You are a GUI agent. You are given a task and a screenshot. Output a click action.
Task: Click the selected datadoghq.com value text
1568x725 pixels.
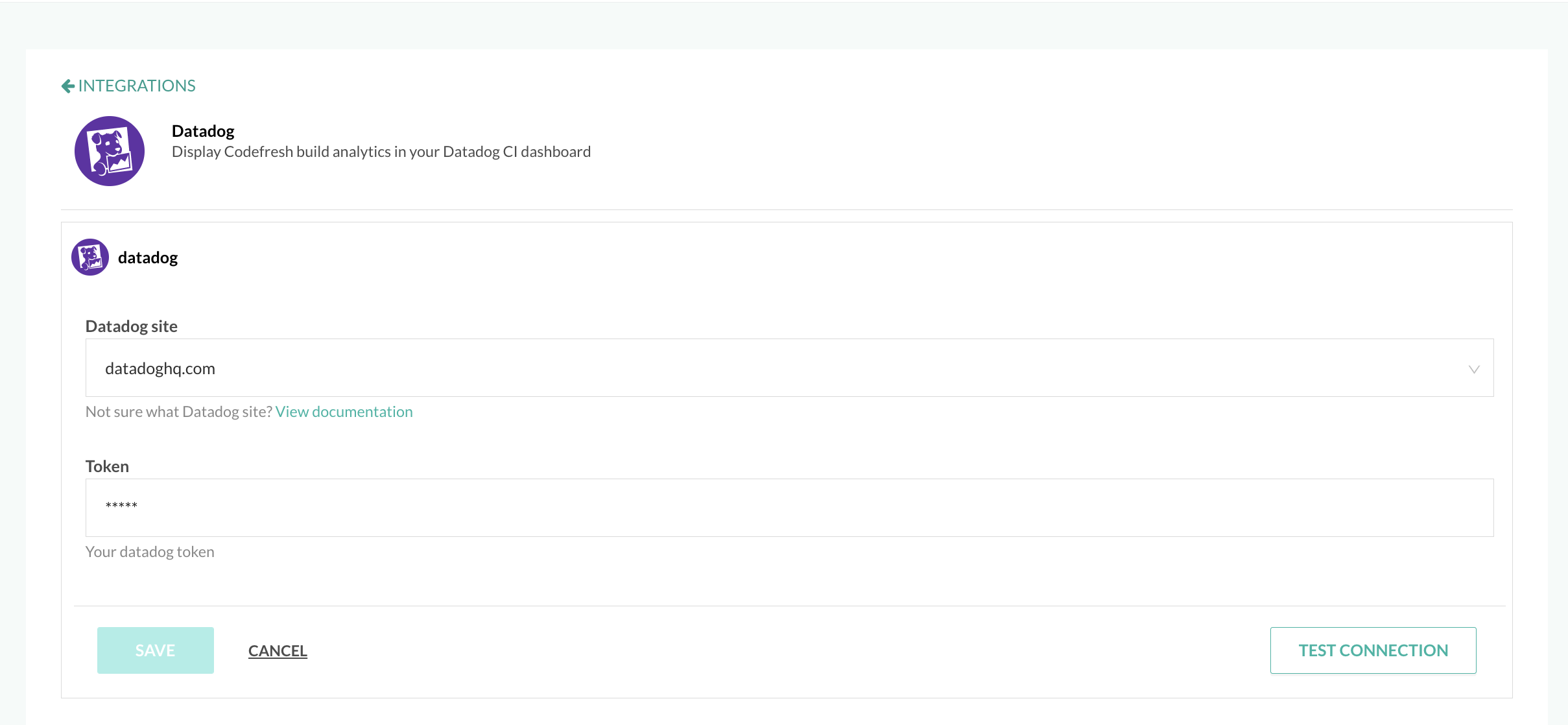pos(160,368)
